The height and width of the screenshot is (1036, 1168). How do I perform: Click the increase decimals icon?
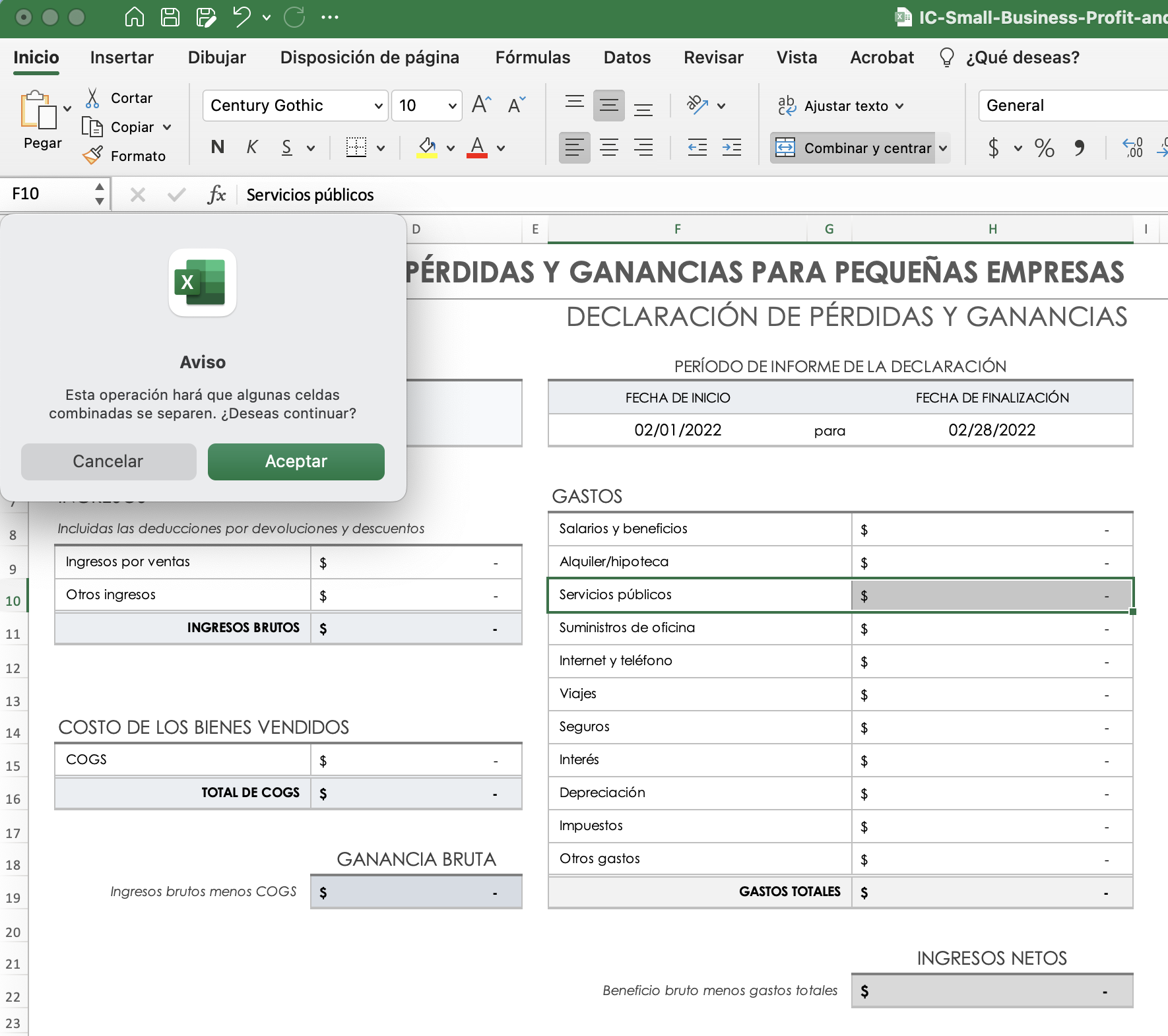(1132, 147)
